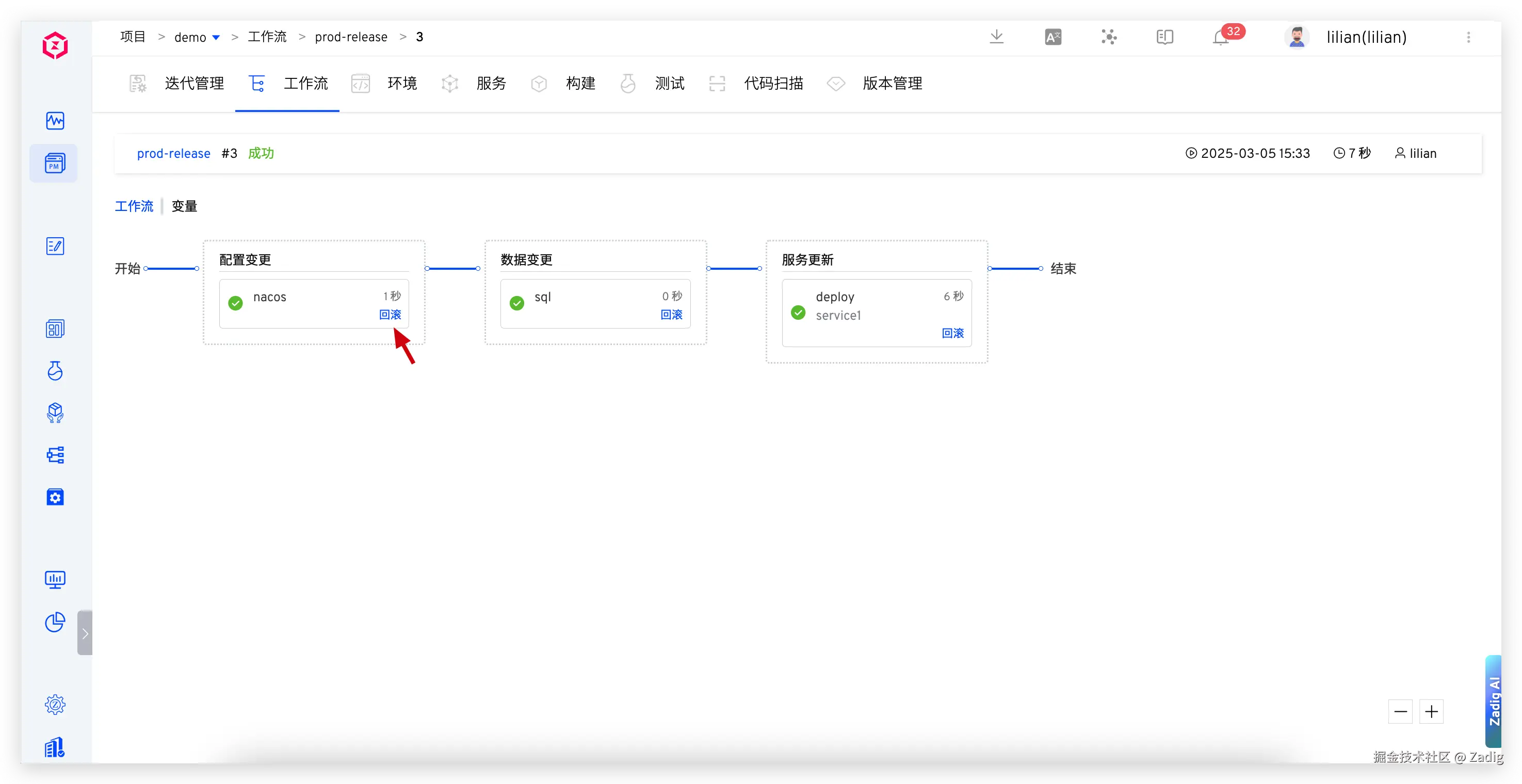Viewport: 1522px width, 784px height.
Task: Click the activity monitor sidebar icon
Action: tap(55, 121)
